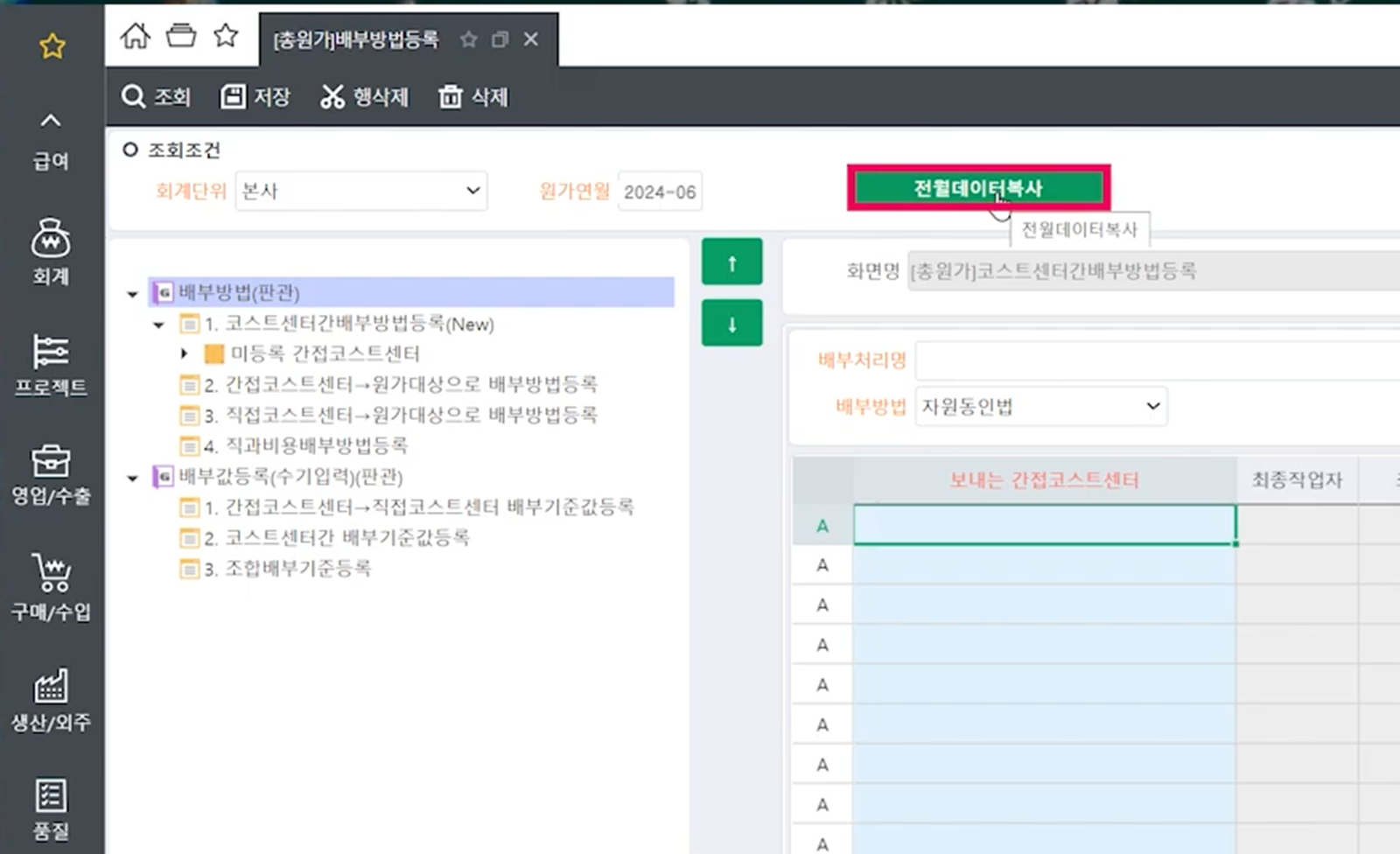
Task: Click the 조회 search toolbar button
Action: [157, 96]
